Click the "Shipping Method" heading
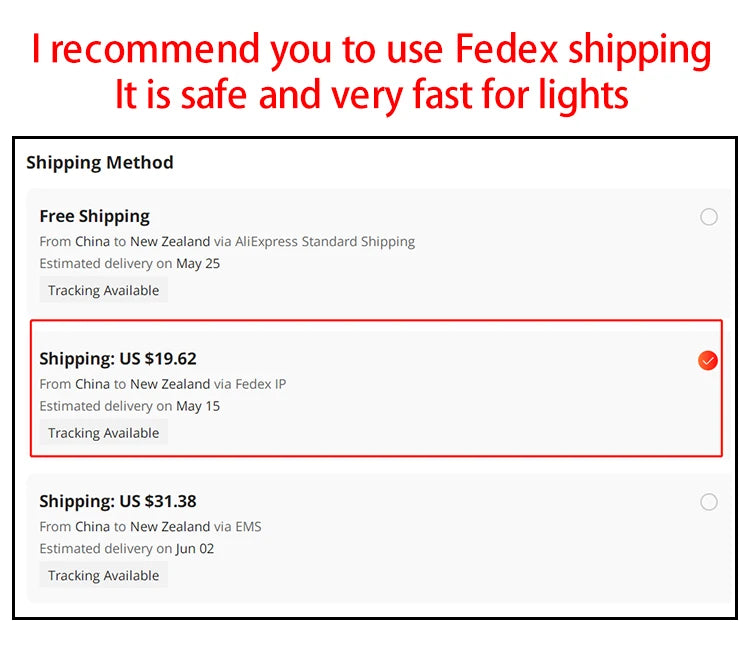This screenshot has height=650, width=750. point(100,162)
